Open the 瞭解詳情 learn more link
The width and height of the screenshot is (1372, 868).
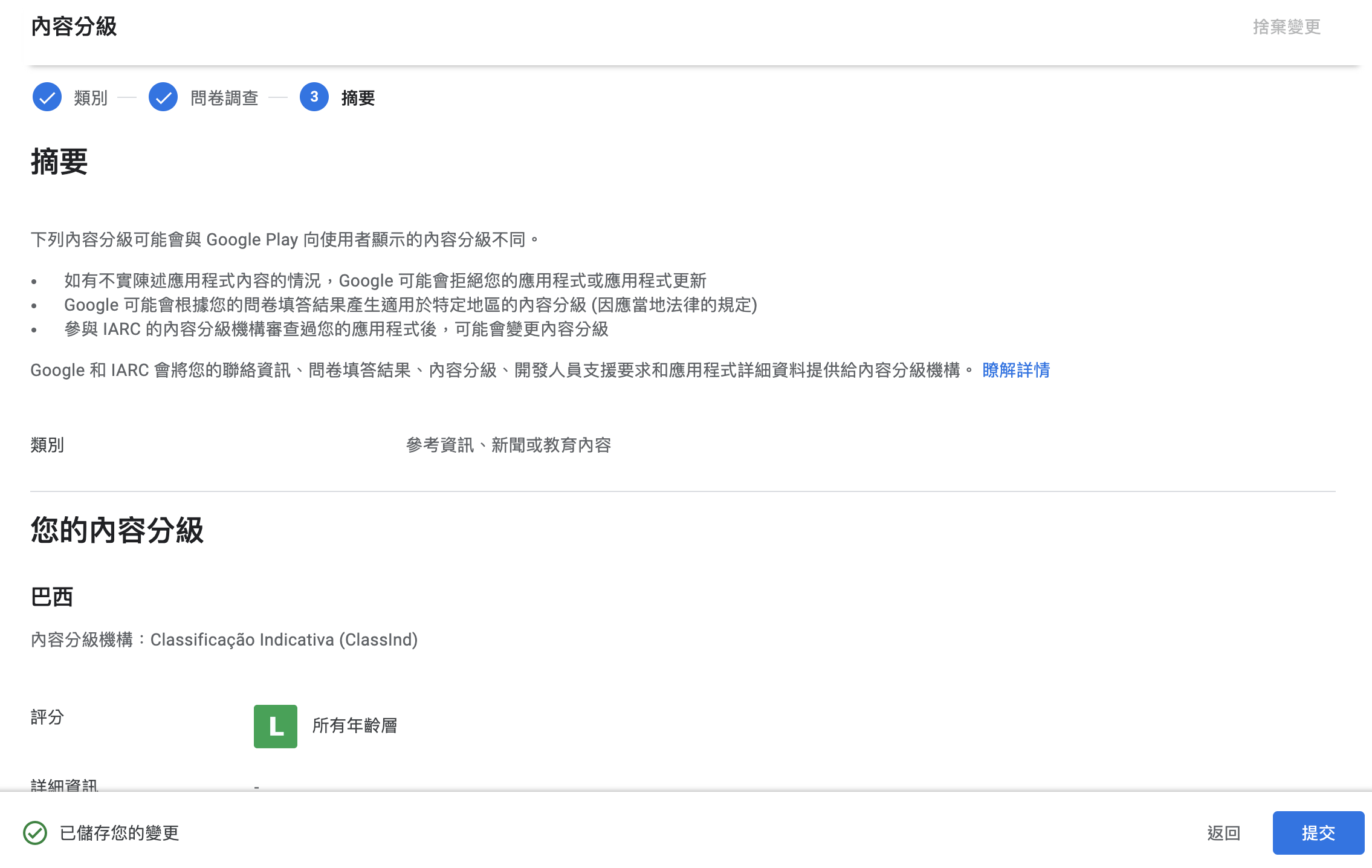tap(1016, 370)
